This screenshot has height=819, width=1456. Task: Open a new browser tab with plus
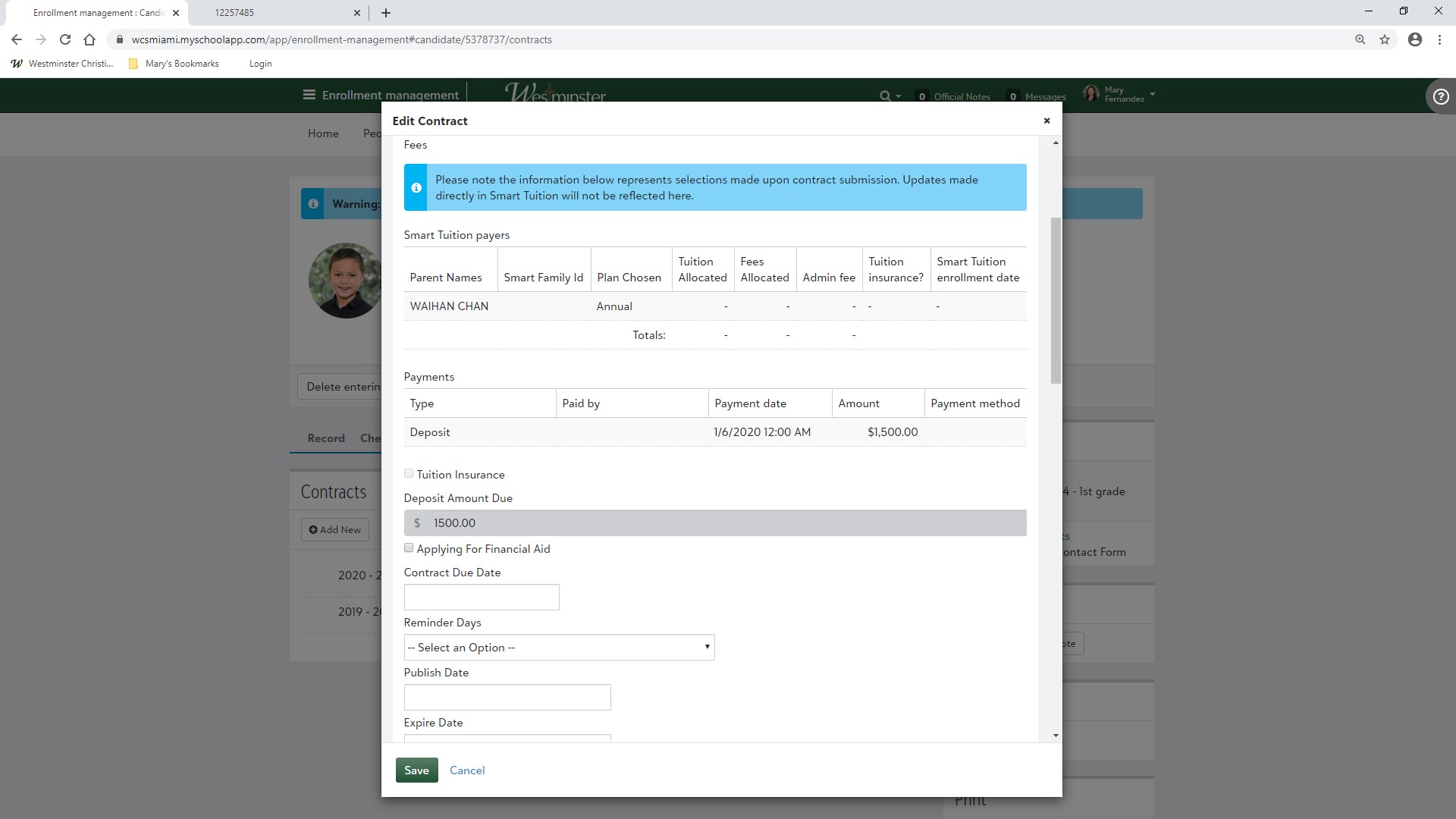point(385,13)
